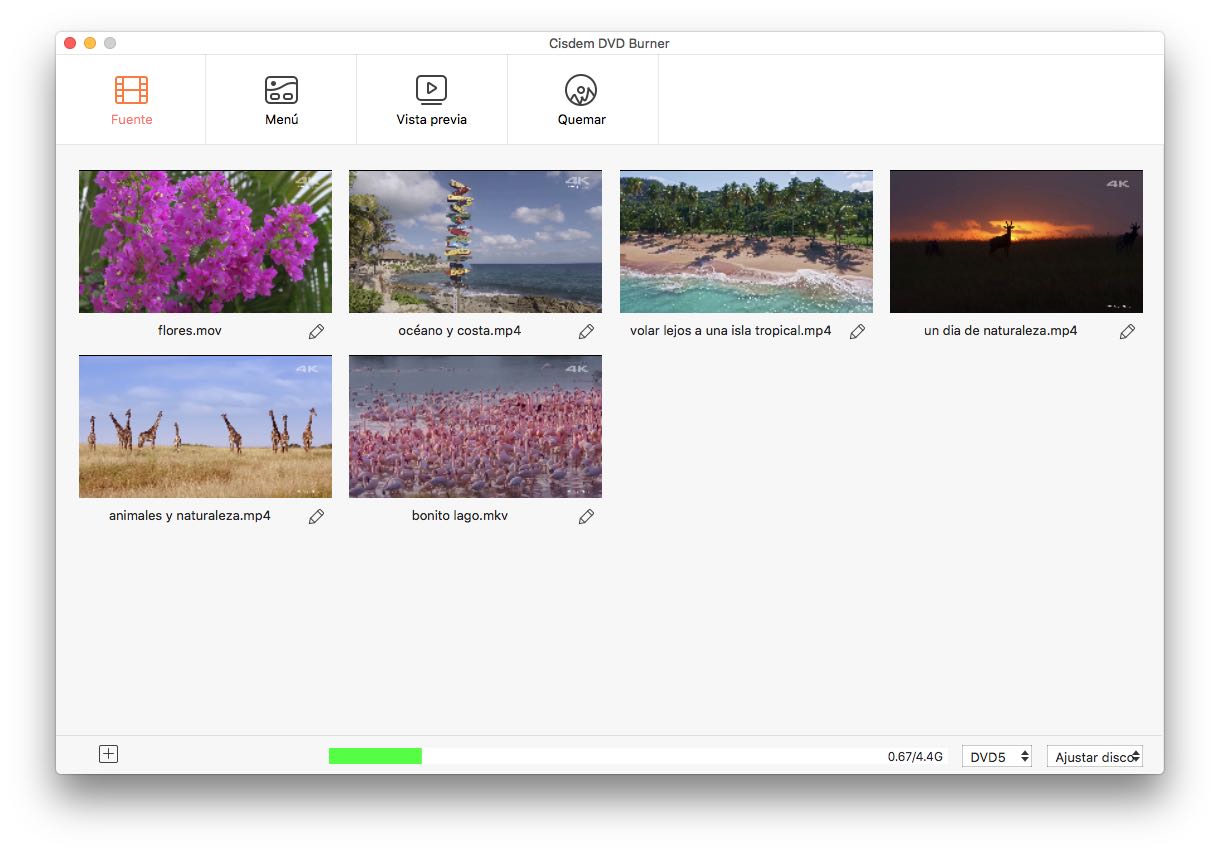The height and width of the screenshot is (854, 1220).
Task: Open the edit pencil for océano y costa.mp4
Action: (x=586, y=331)
